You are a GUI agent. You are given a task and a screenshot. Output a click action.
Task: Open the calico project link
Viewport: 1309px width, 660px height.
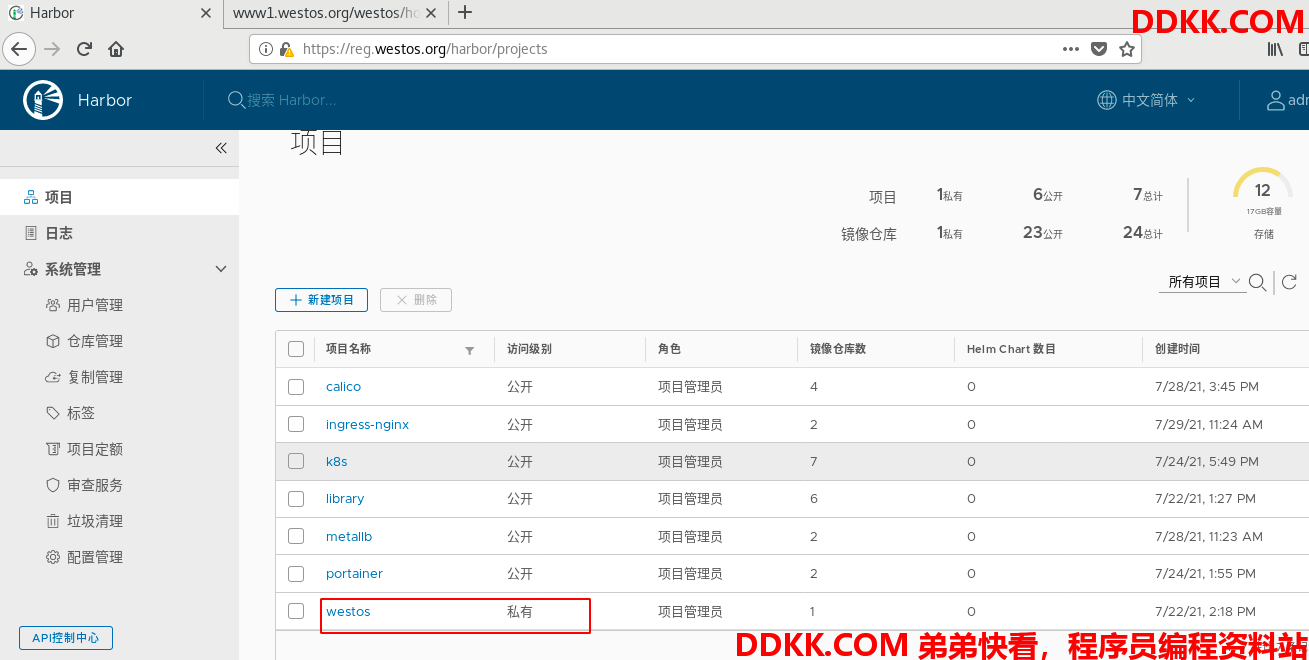click(343, 387)
